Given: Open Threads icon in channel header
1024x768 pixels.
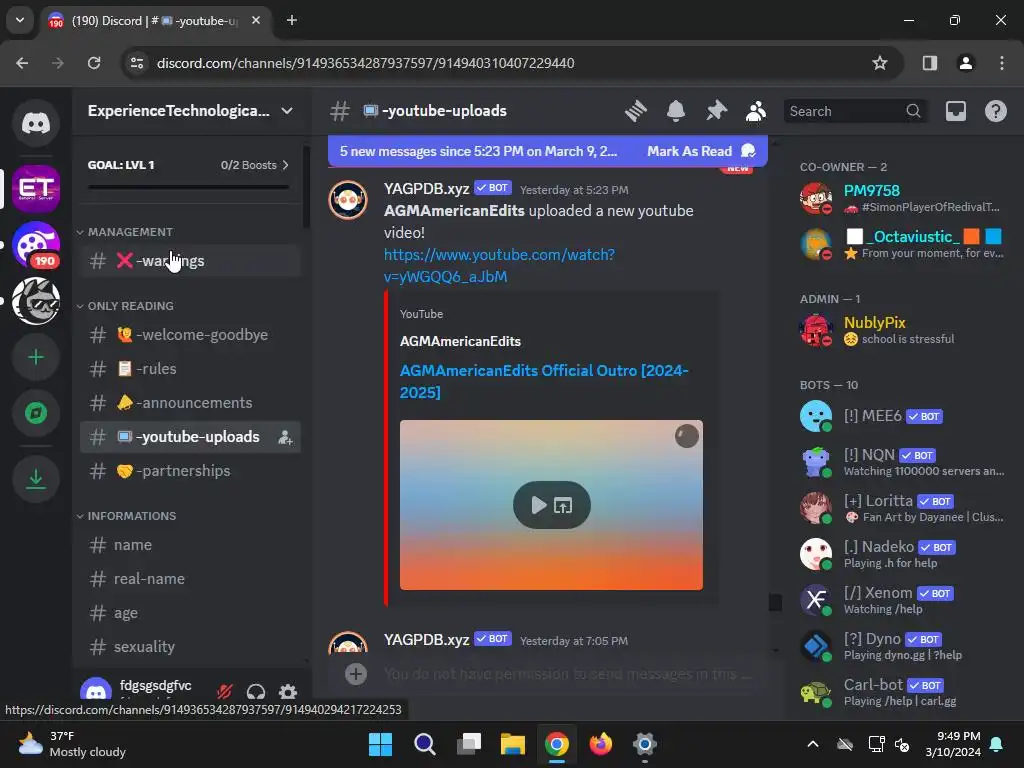Looking at the screenshot, I should tap(635, 111).
